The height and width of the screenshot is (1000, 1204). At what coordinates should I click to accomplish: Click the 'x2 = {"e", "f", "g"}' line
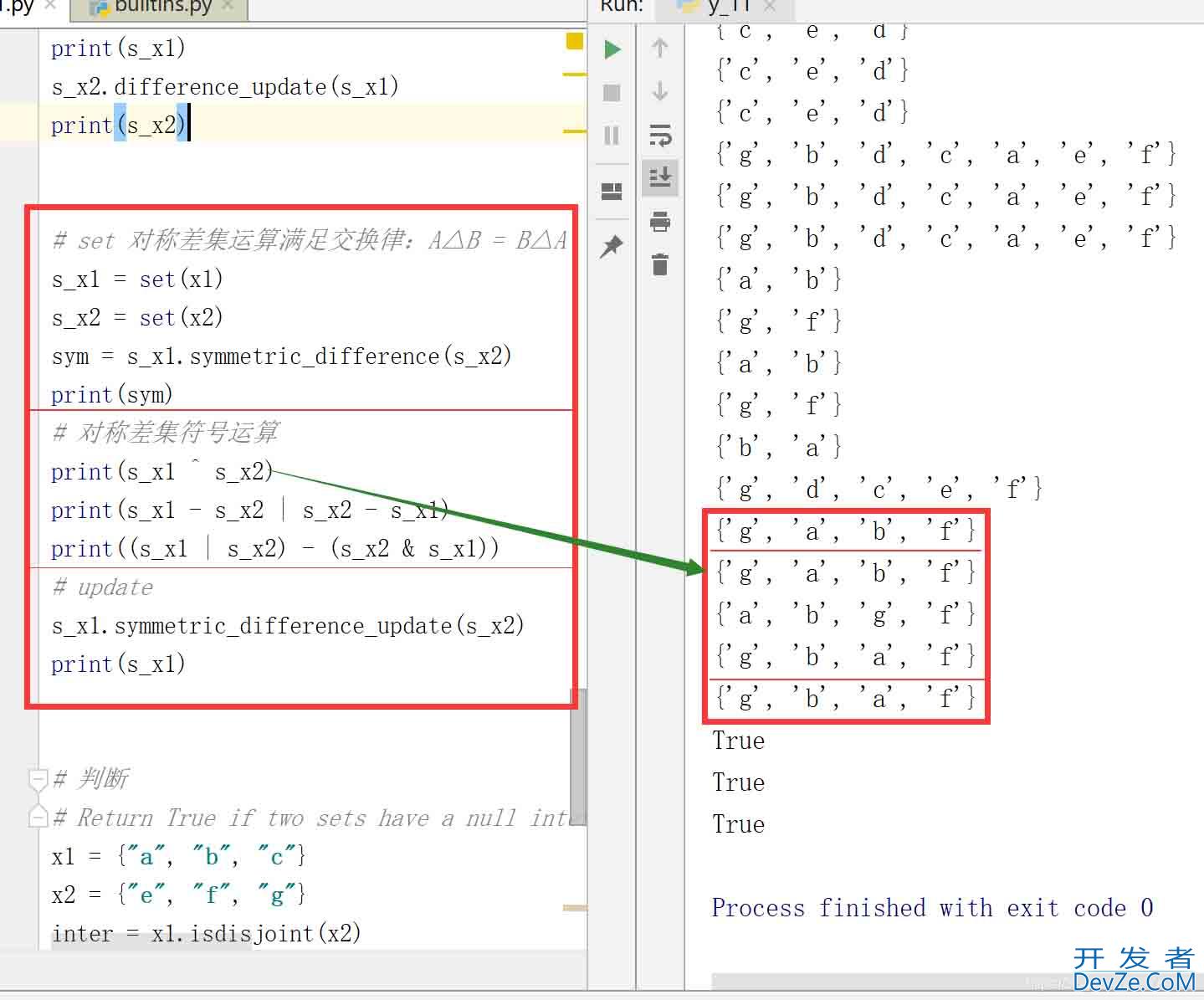(178, 895)
